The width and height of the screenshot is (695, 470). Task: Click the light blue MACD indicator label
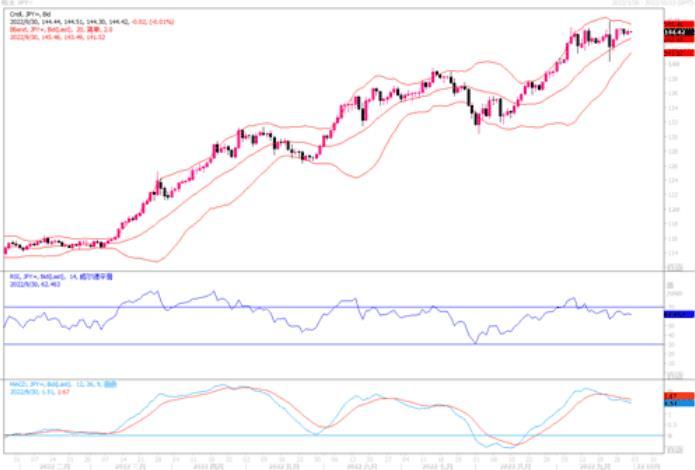coord(63,384)
